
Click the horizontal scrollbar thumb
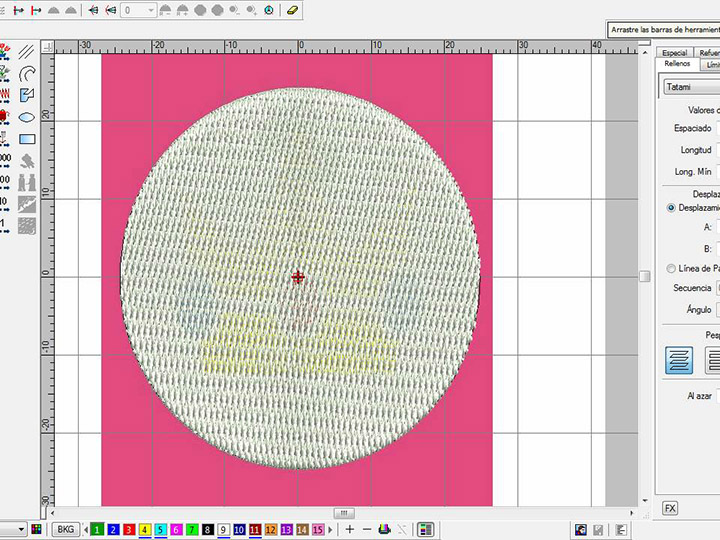click(344, 513)
